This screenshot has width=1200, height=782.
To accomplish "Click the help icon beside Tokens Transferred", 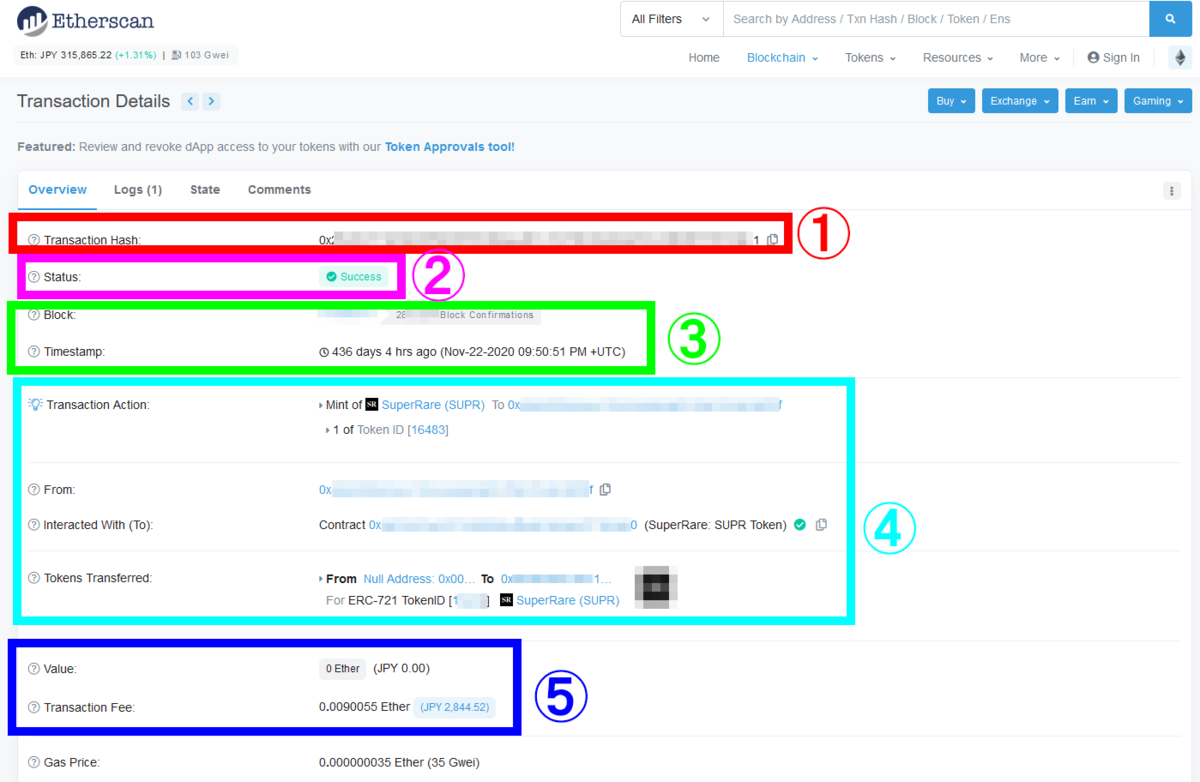I will pyautogui.click(x=34, y=578).
